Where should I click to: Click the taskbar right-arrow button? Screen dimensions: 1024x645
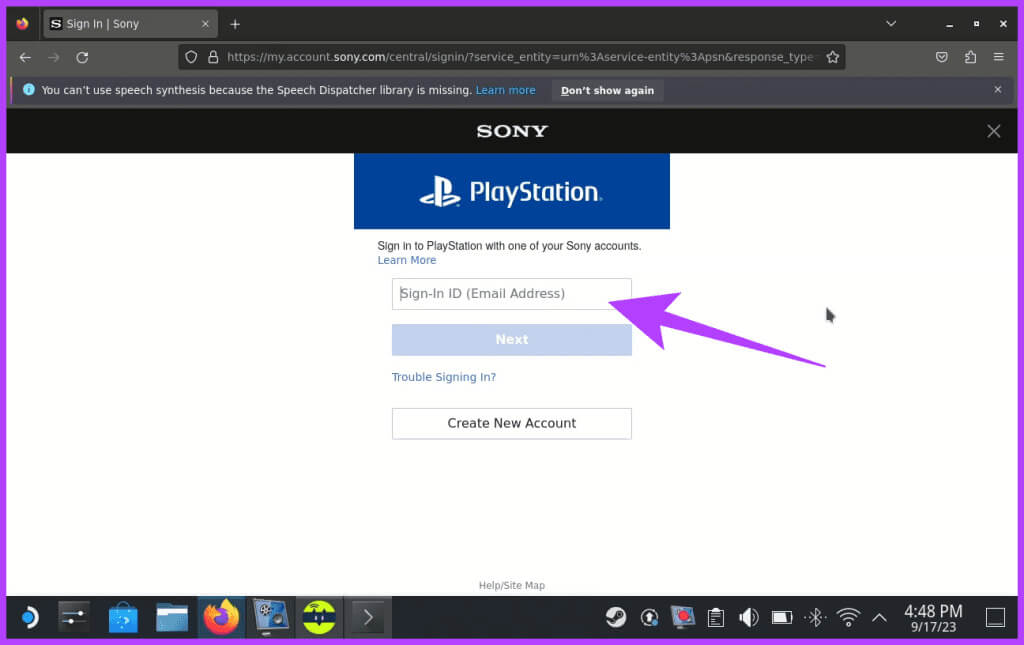point(368,617)
